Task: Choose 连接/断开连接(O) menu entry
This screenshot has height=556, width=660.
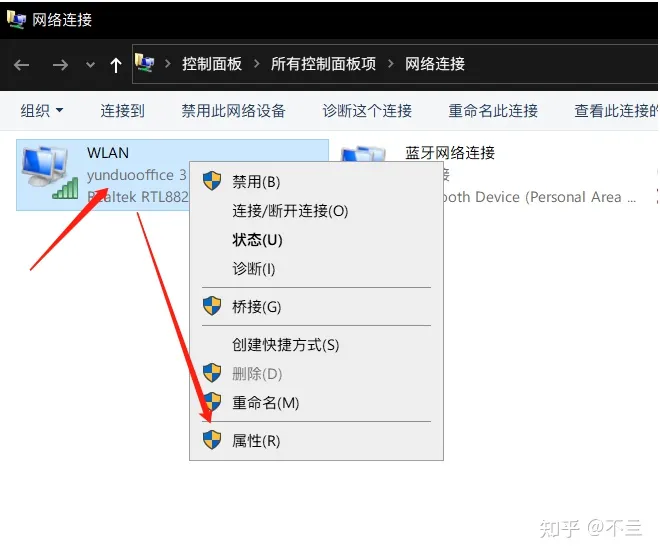Action: coord(316,211)
